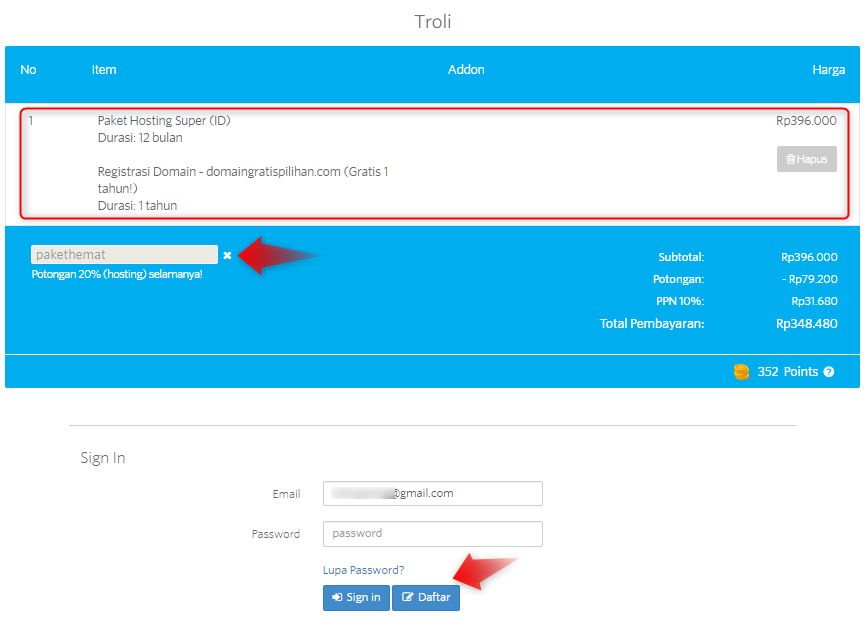Click the Item column header
The height and width of the screenshot is (620, 864).
104,70
